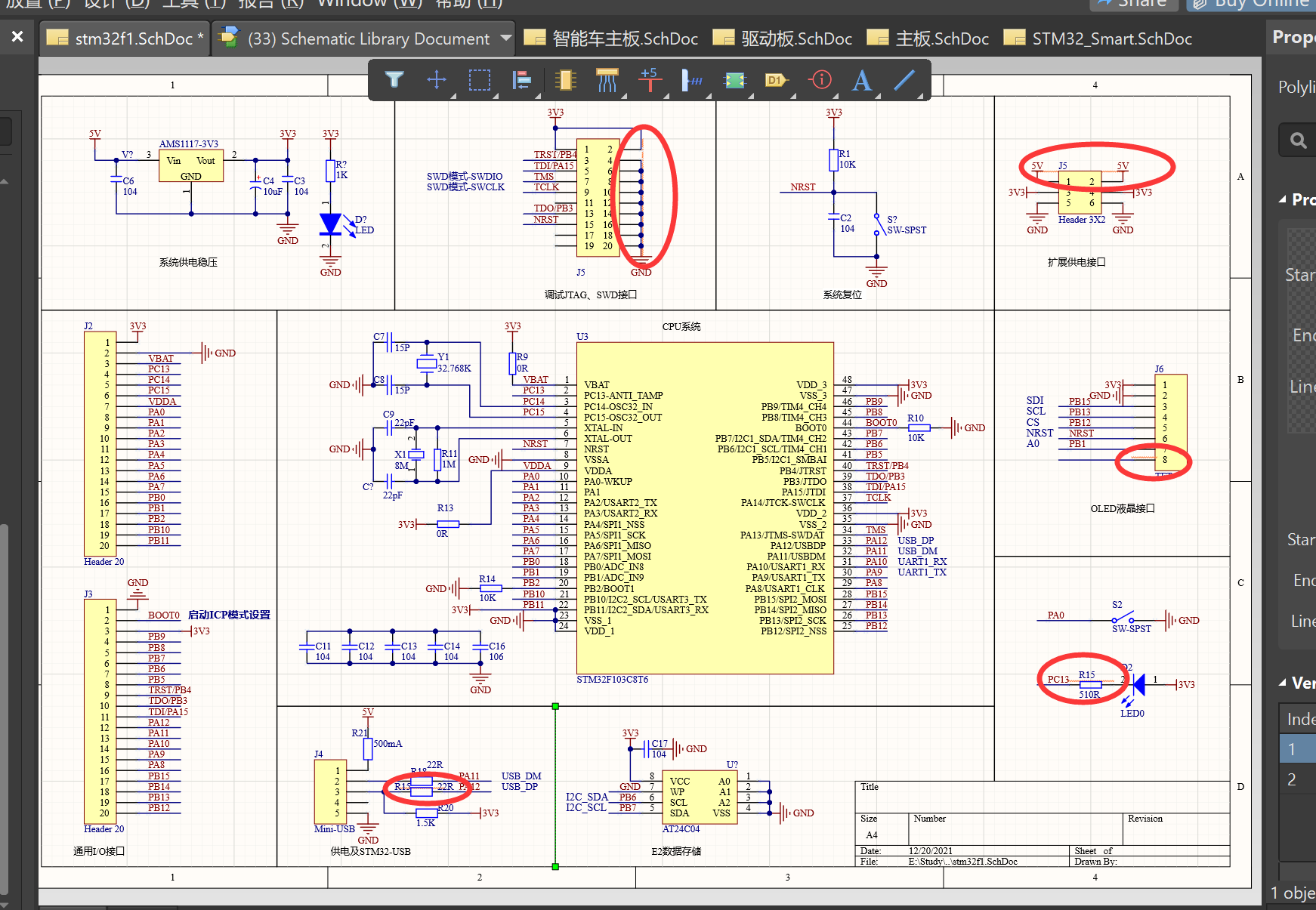This screenshot has width=1316, height=910.
Task: Select the place text string tool
Action: 861,79
